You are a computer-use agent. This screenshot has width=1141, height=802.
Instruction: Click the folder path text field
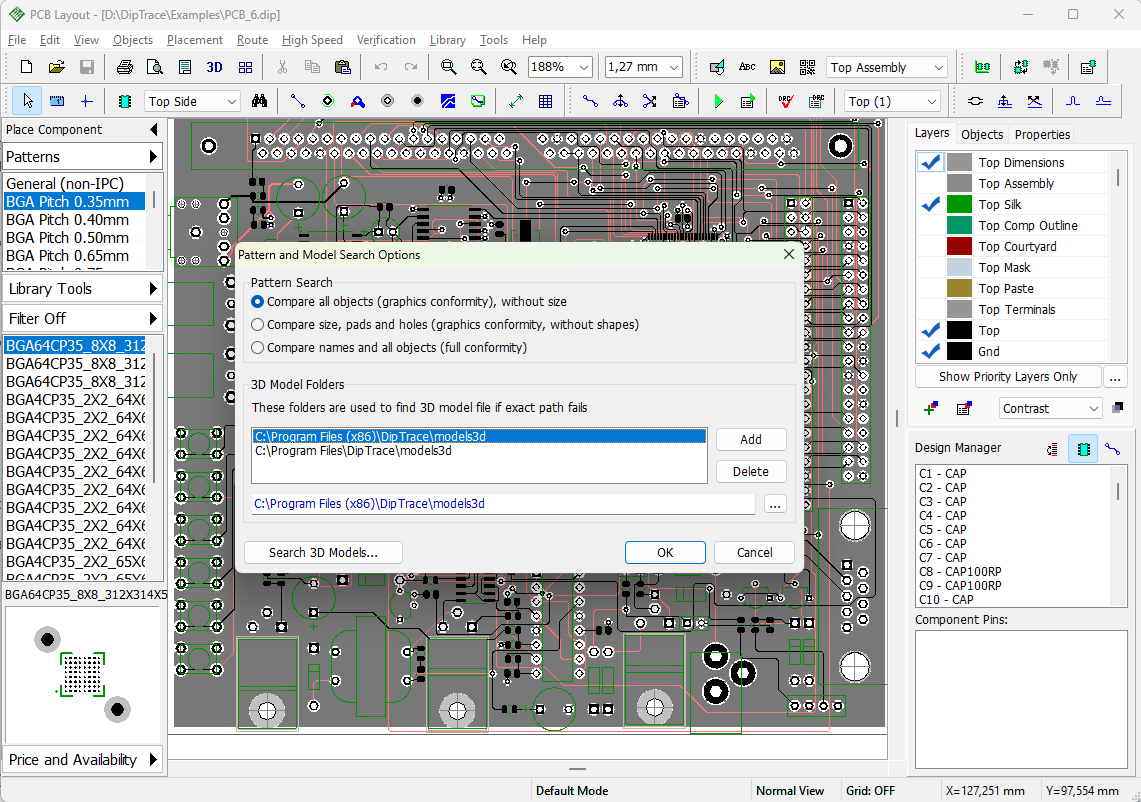pos(504,504)
